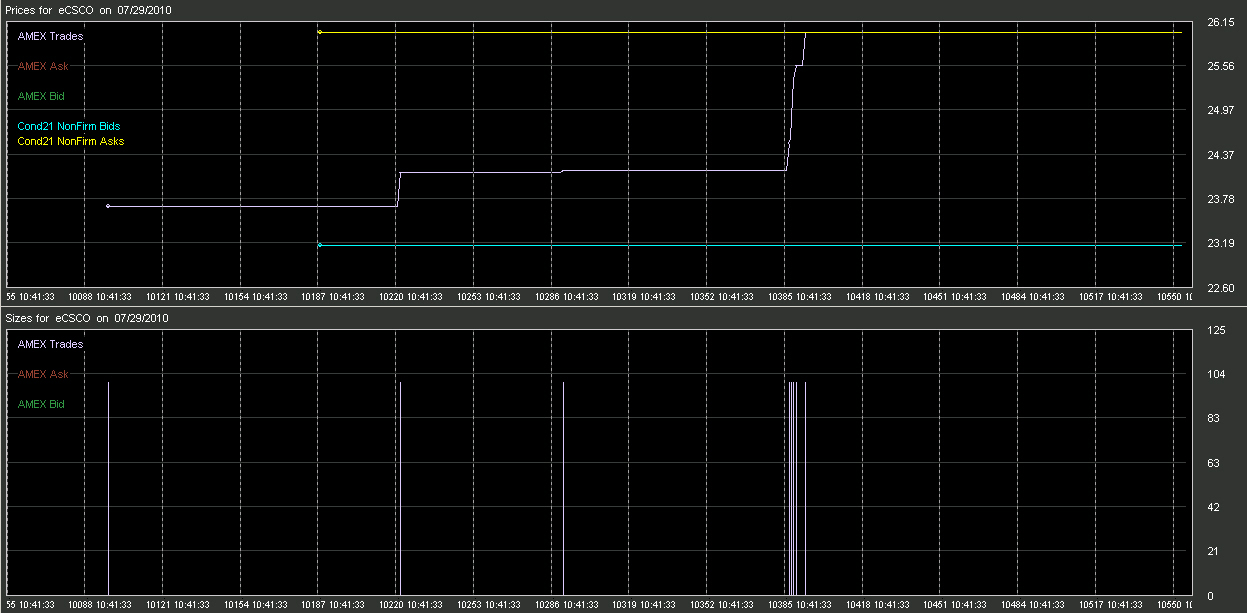This screenshot has height=613, width=1247.
Task: Select the Cond21 NonFirm Bids legend entry
Action: pos(68,126)
